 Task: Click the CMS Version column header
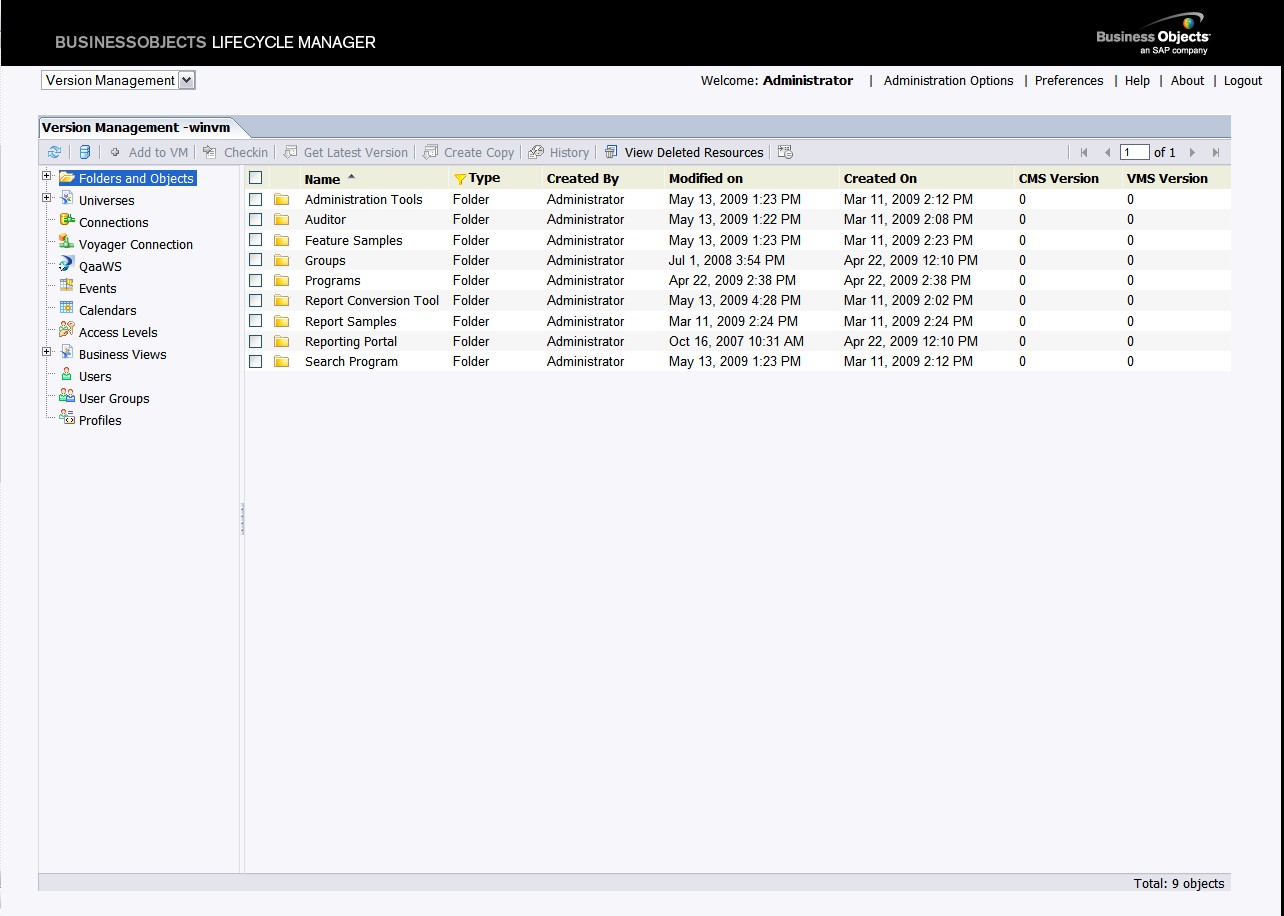point(1059,179)
